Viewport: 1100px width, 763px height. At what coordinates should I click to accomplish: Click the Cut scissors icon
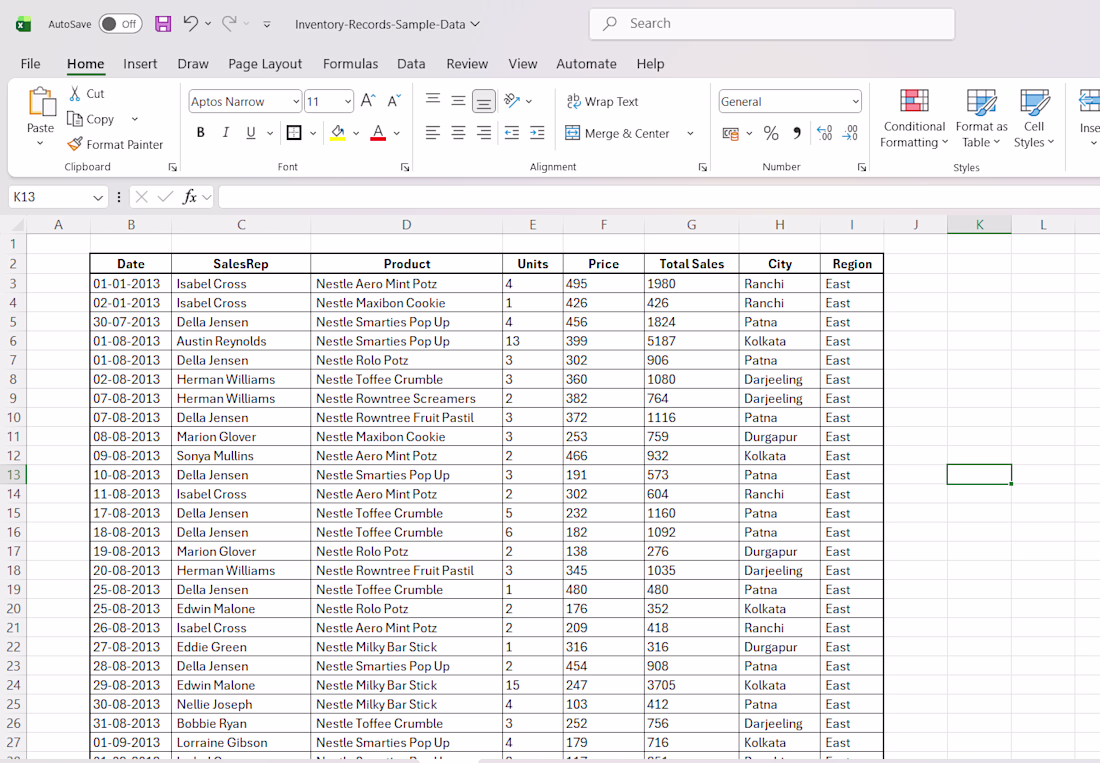(x=74, y=93)
